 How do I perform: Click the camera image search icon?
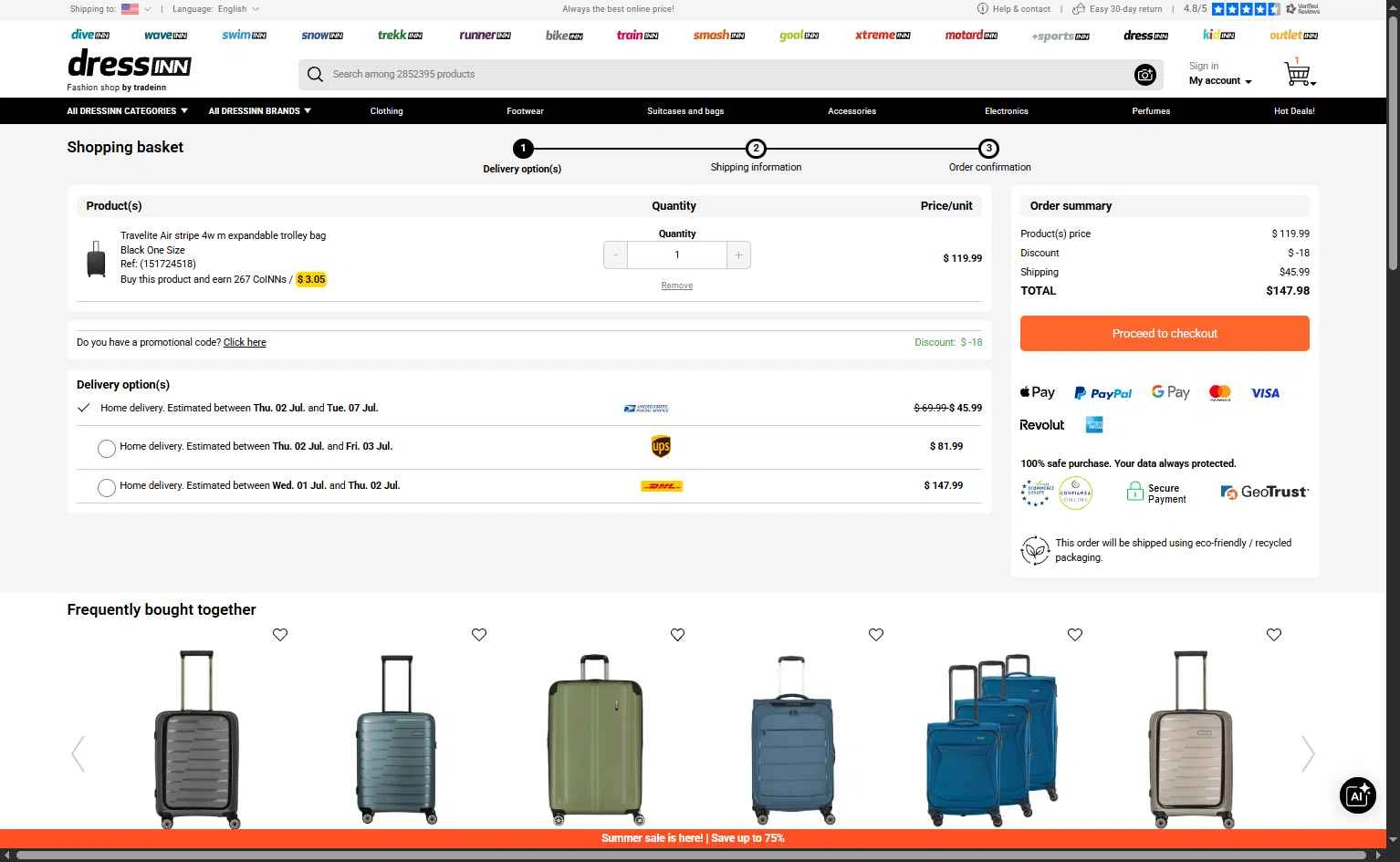[1144, 75]
